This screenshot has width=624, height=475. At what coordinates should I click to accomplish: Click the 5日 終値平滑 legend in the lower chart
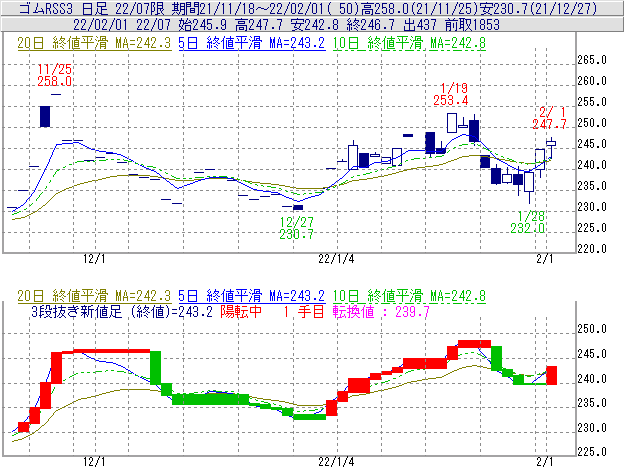(252, 296)
